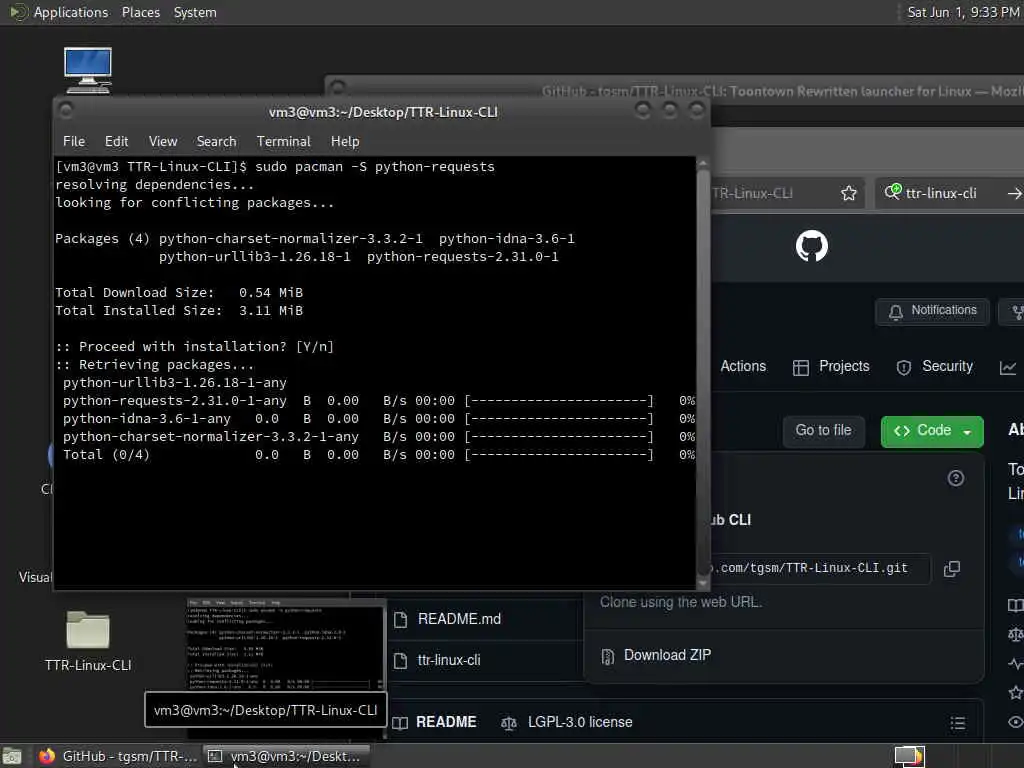Click the 'Total Download Size' line in the terminal
1024x768 pixels.
[x=179, y=293]
